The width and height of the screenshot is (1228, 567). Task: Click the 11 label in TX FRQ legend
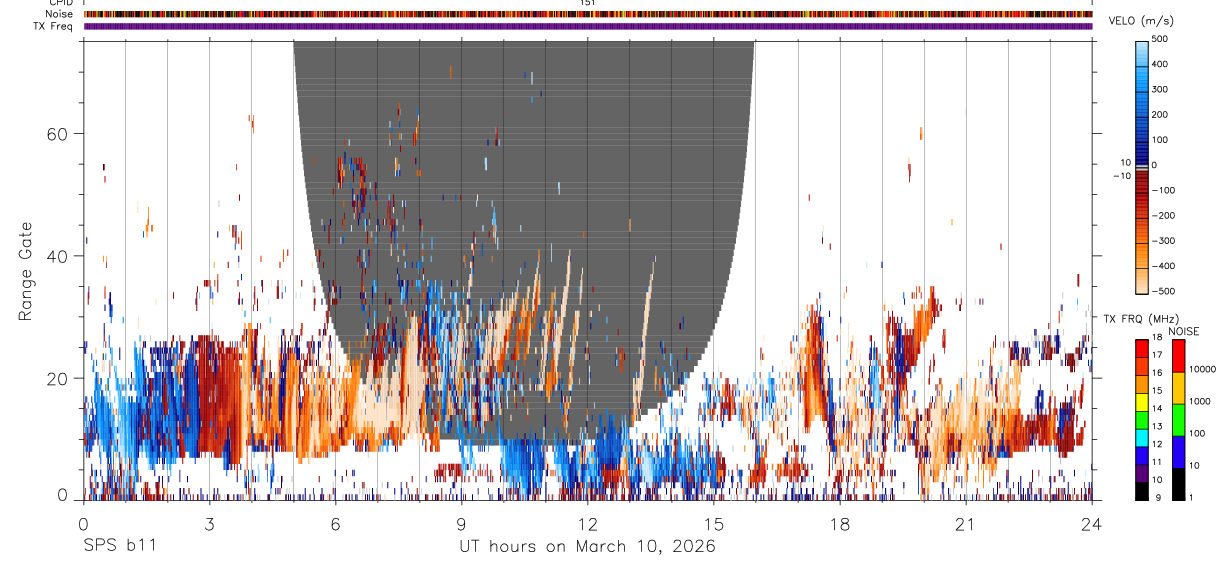[x=1157, y=462]
